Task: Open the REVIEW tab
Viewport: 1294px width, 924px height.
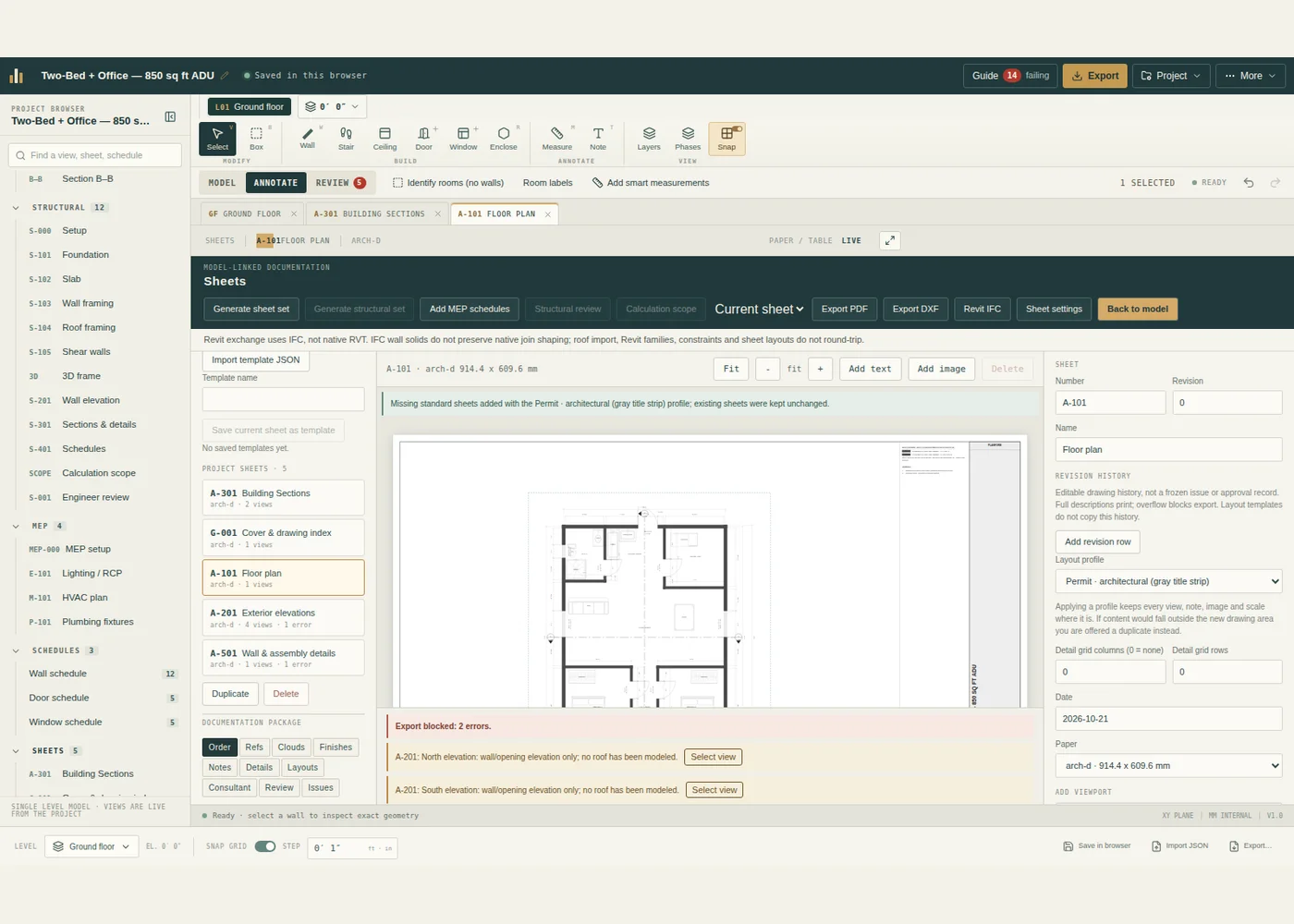Action: (340, 183)
